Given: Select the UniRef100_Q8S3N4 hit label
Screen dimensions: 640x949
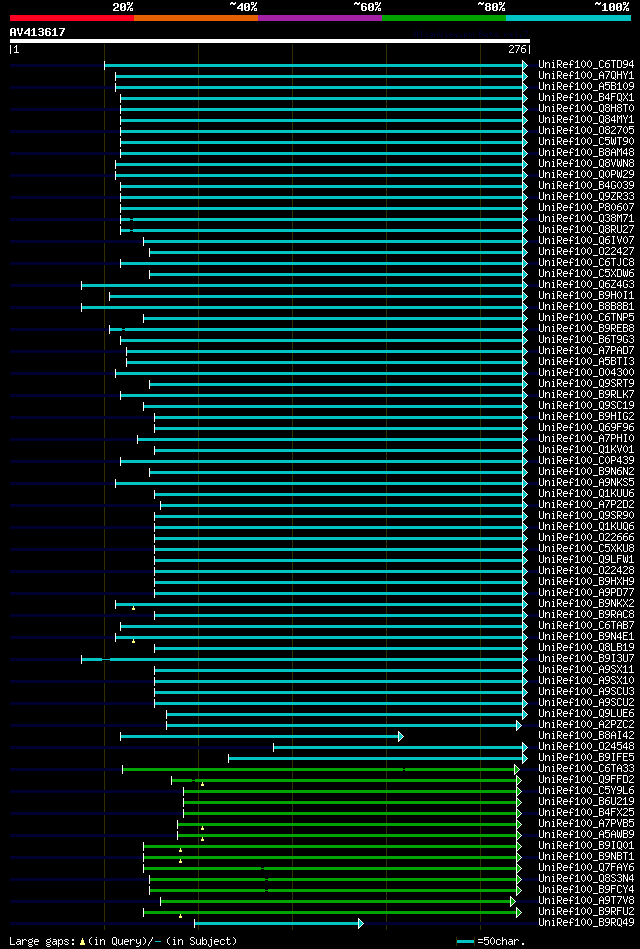Looking at the screenshot, I should [x=586, y=878].
